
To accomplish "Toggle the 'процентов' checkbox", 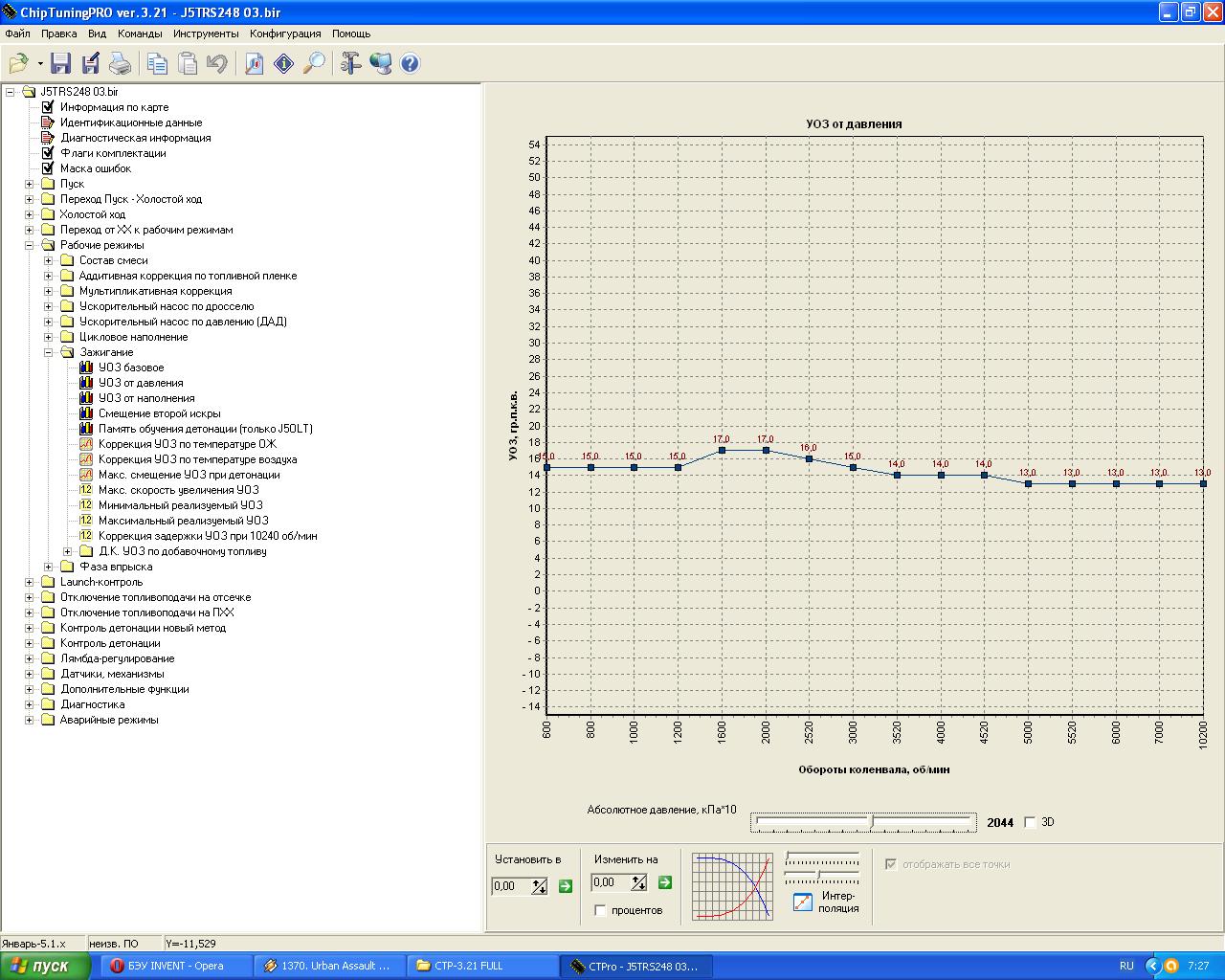I will 600,910.
